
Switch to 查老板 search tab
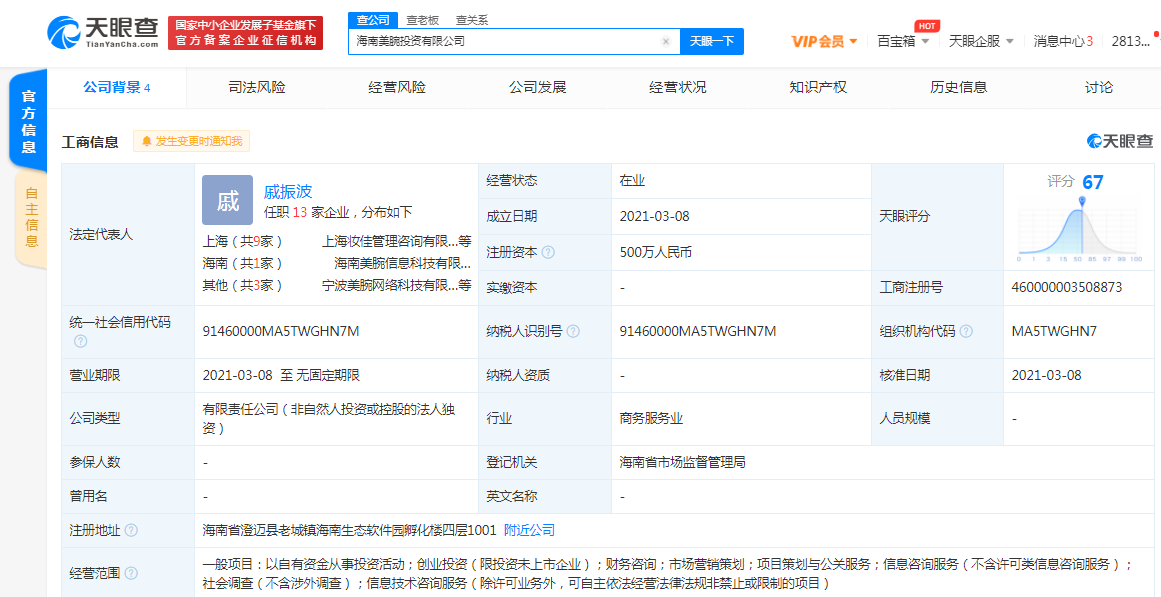tap(422, 21)
